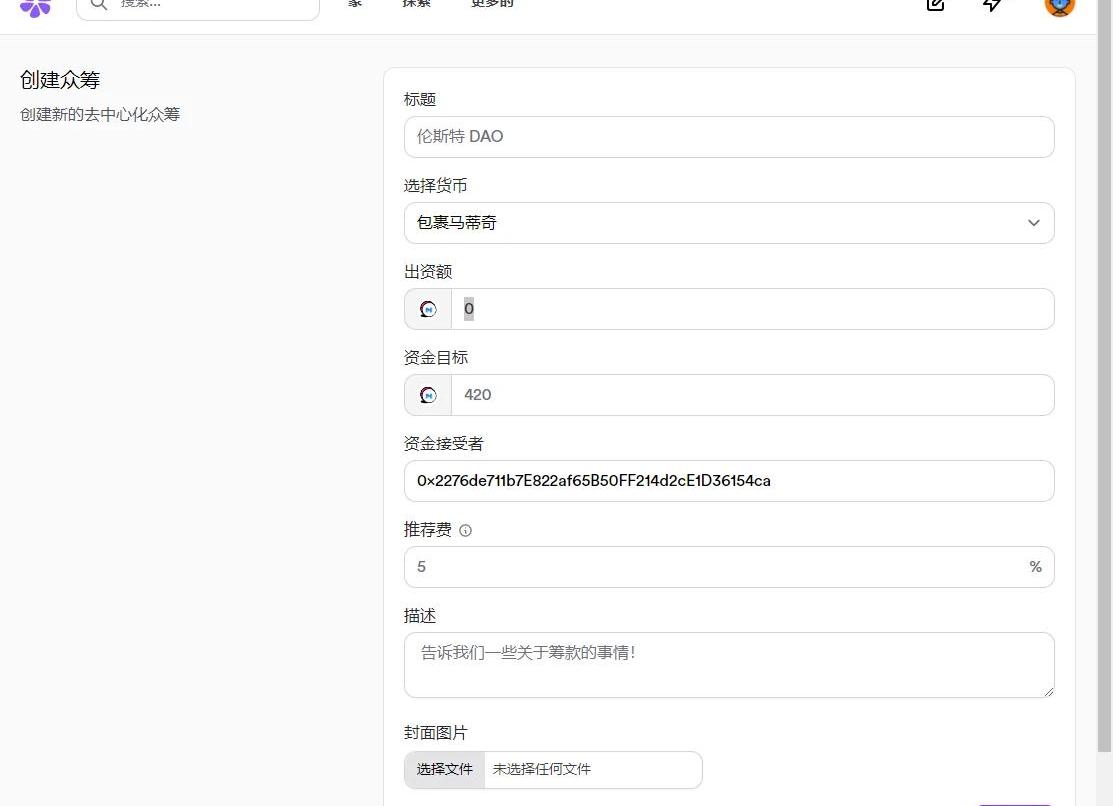Viewport: 1113px width, 806px height.
Task: Click the magnifier icon in search bar
Action: point(98,4)
